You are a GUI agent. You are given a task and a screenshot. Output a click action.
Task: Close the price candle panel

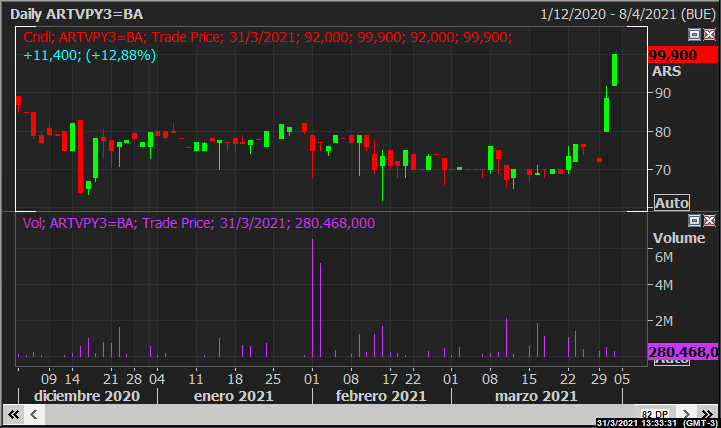coord(710,34)
